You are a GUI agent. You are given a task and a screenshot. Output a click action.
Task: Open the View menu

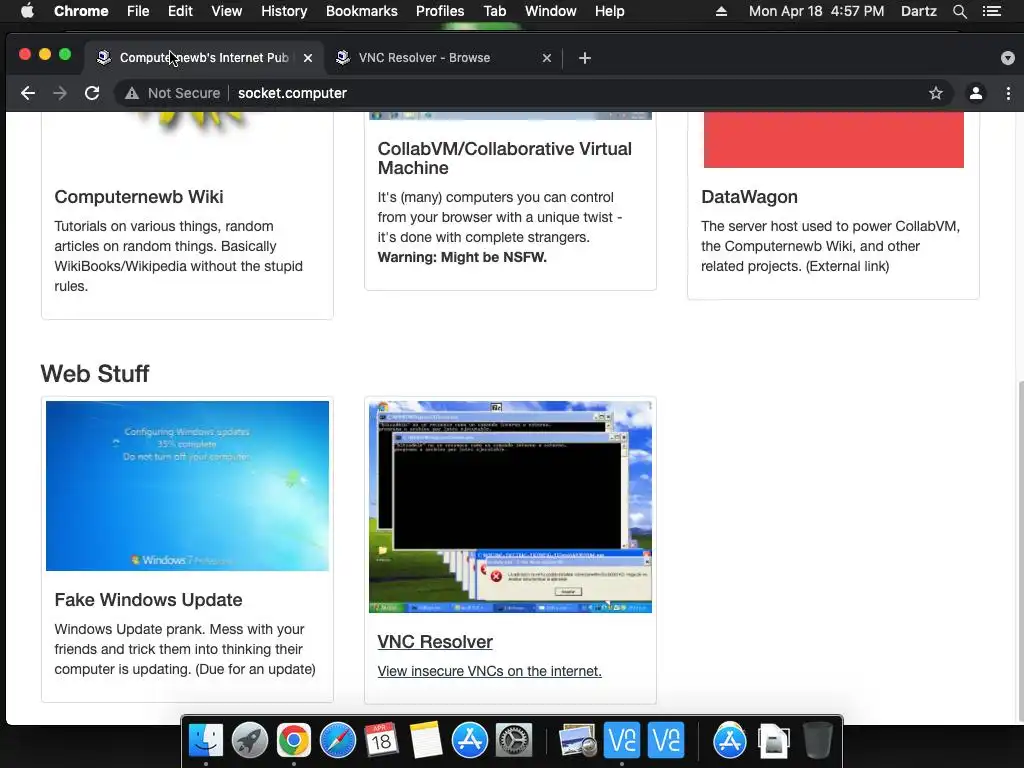pyautogui.click(x=227, y=11)
